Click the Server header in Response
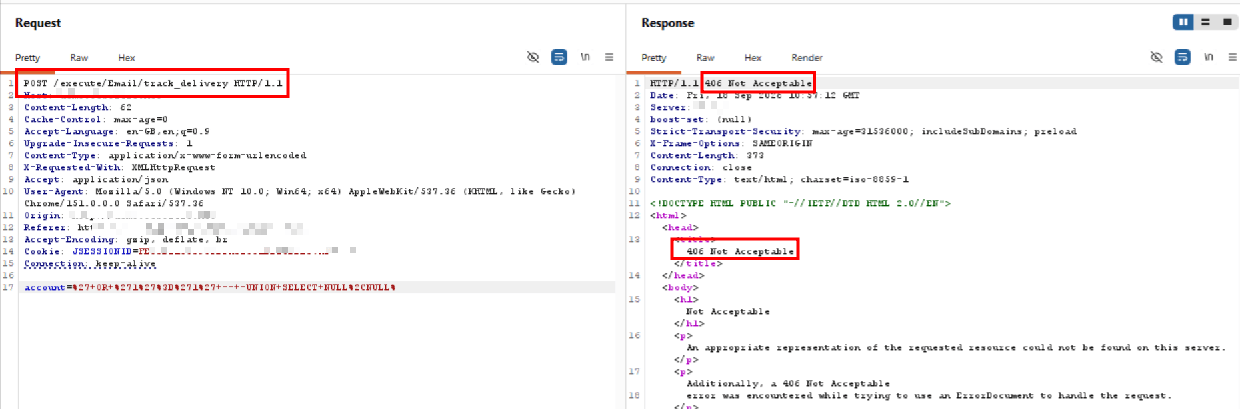 (x=685, y=106)
